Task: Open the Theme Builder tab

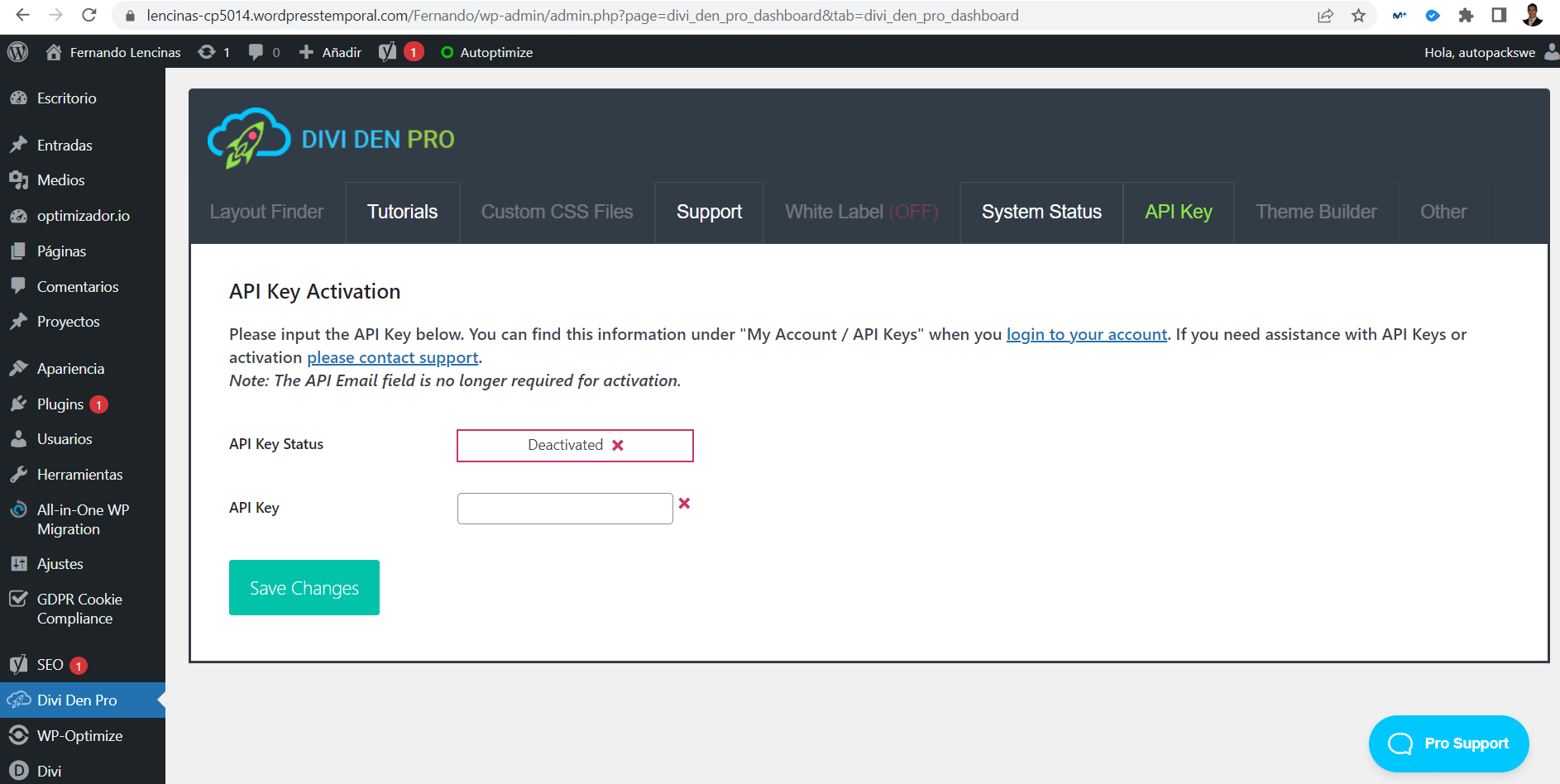Action: 1316,213
